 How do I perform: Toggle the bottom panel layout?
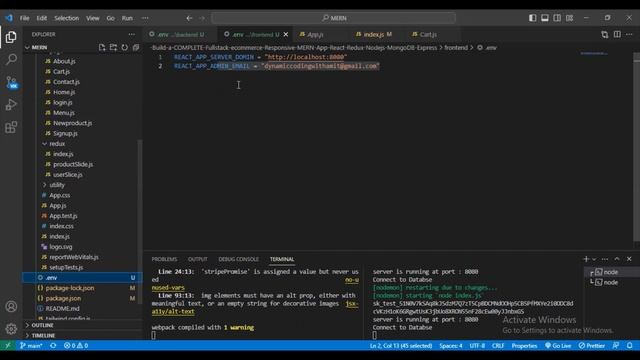pyautogui.click(x=545, y=18)
